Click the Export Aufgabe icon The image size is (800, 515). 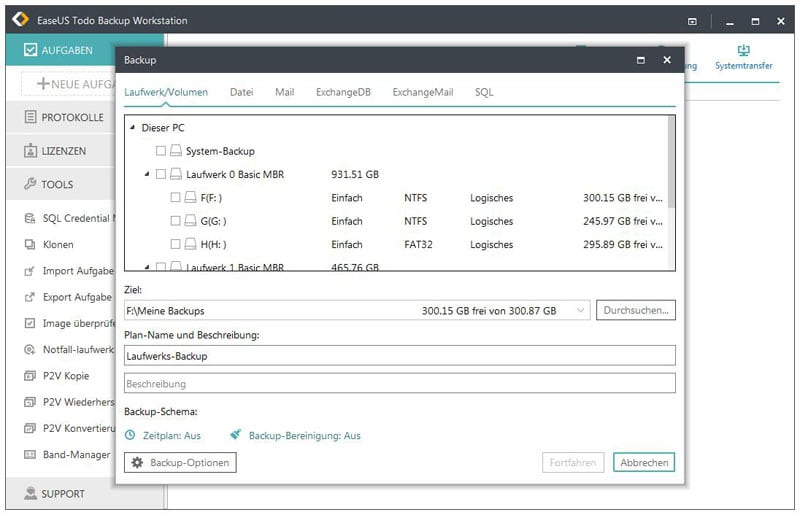pyautogui.click(x=30, y=297)
